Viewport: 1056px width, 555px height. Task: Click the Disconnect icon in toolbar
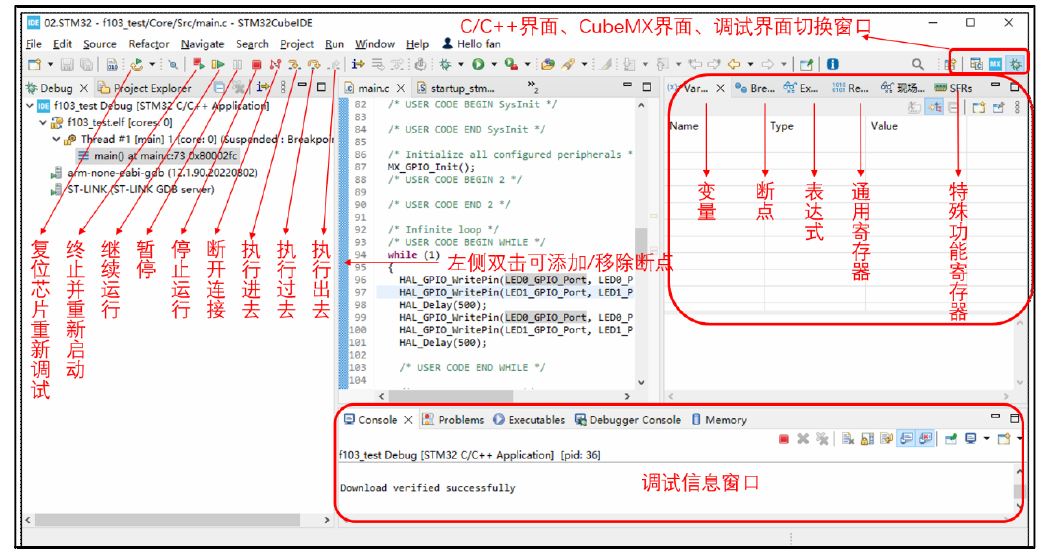pyautogui.click(x=275, y=65)
